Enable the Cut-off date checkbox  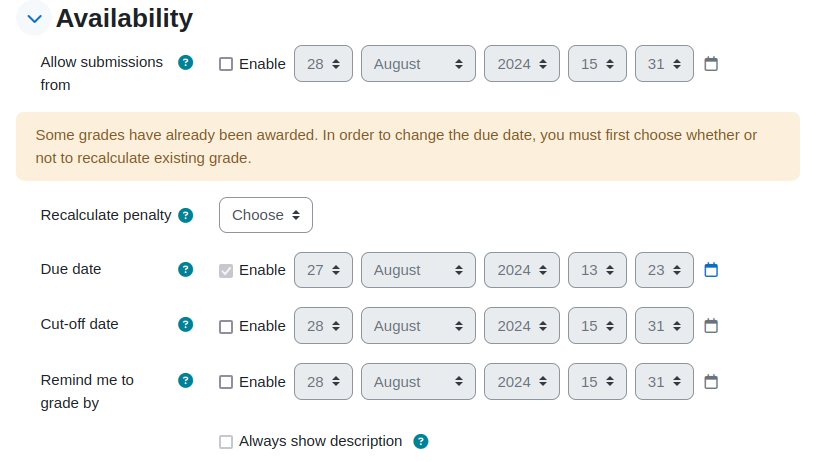226,327
